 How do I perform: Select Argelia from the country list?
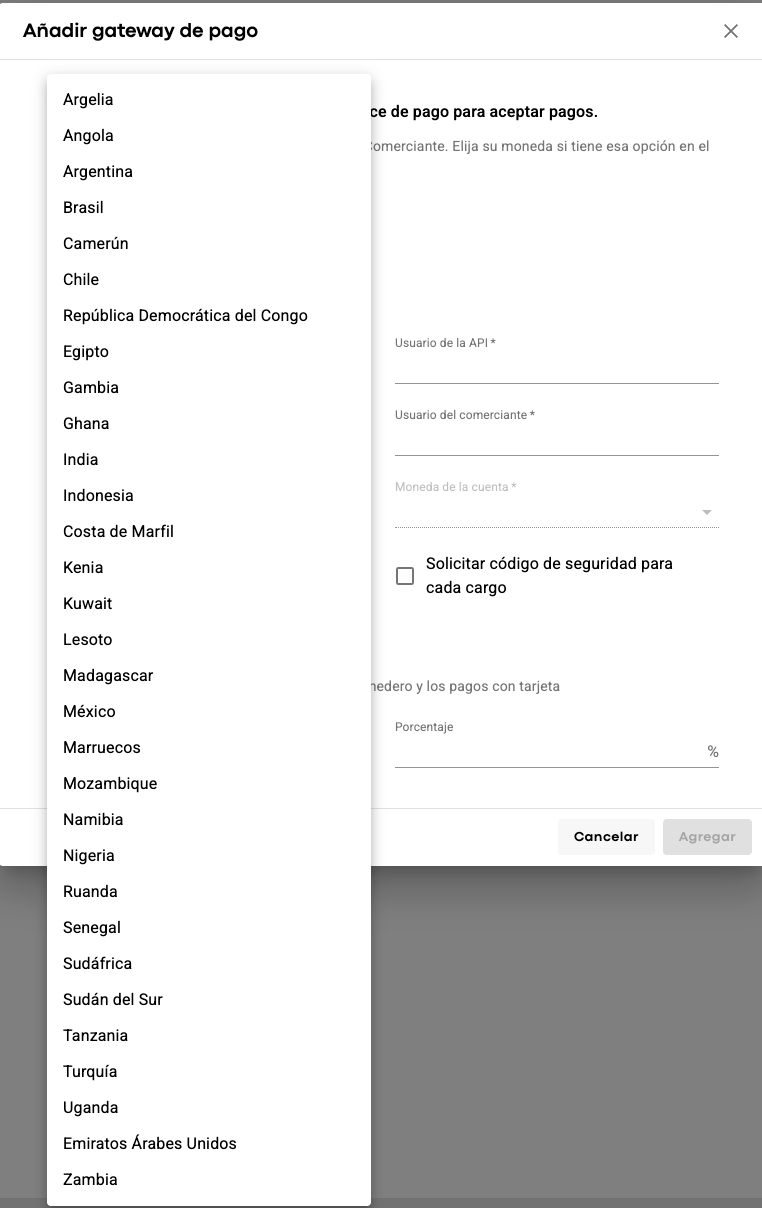click(x=88, y=99)
